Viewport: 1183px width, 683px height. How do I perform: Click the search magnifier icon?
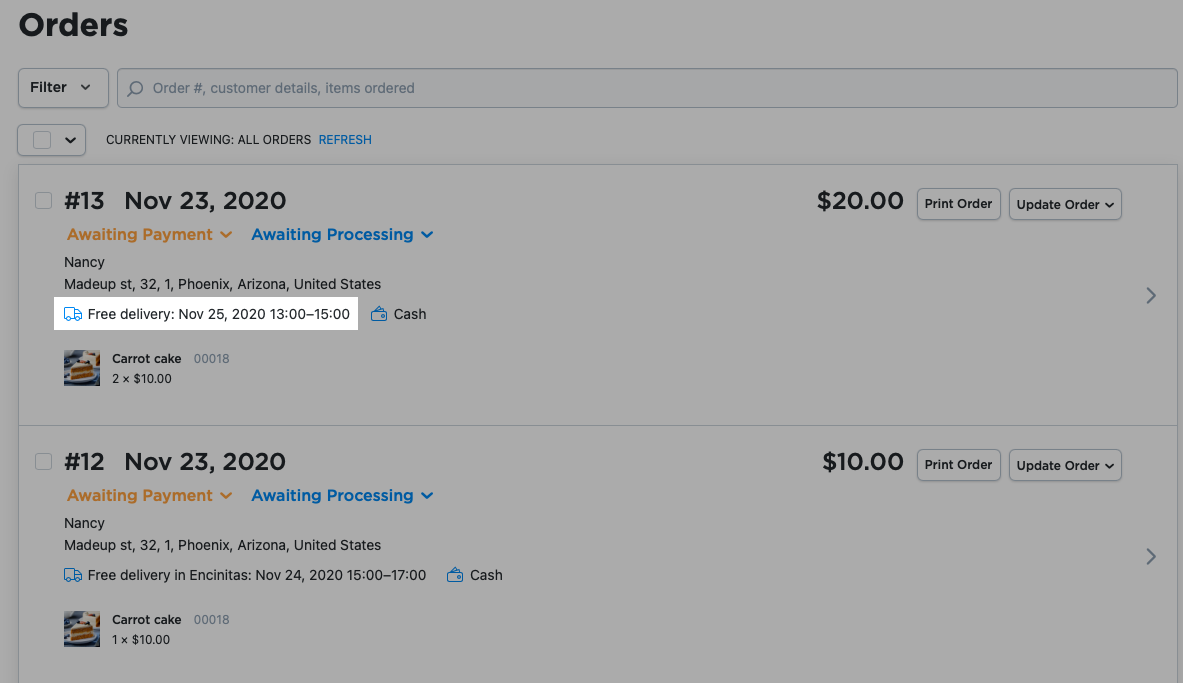(x=136, y=88)
